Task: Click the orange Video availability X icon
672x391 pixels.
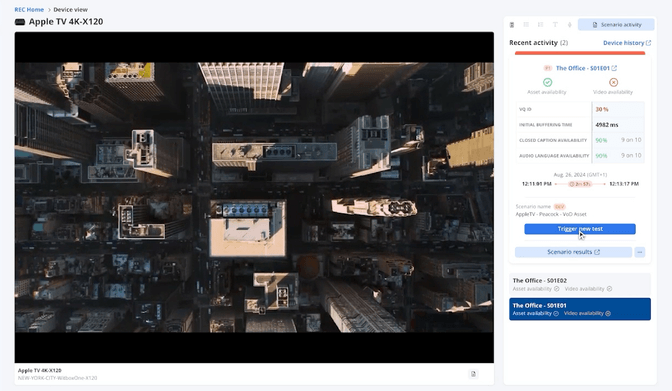Action: (613, 82)
